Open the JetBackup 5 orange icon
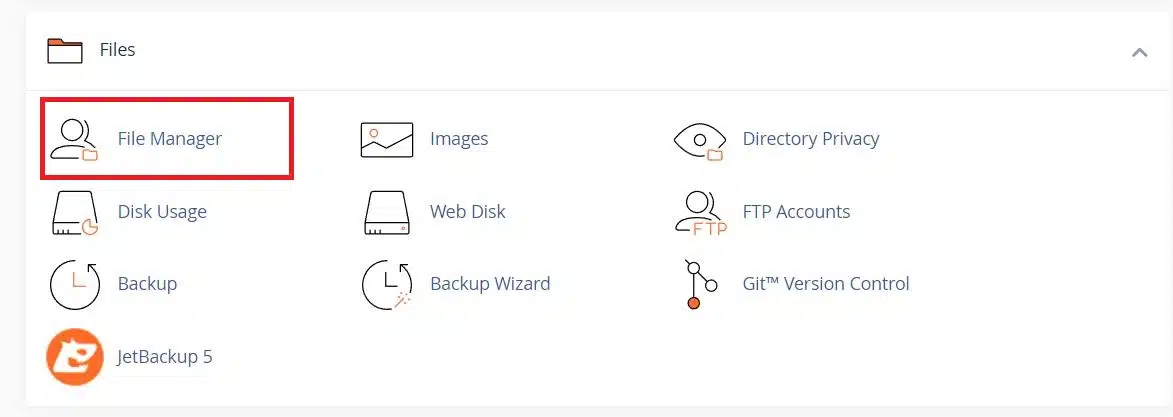This screenshot has width=1173, height=417. point(75,356)
